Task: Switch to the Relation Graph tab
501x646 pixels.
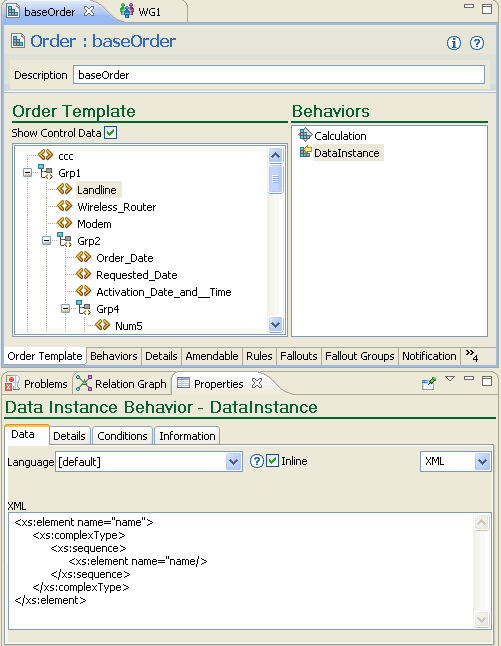Action: 122,384
